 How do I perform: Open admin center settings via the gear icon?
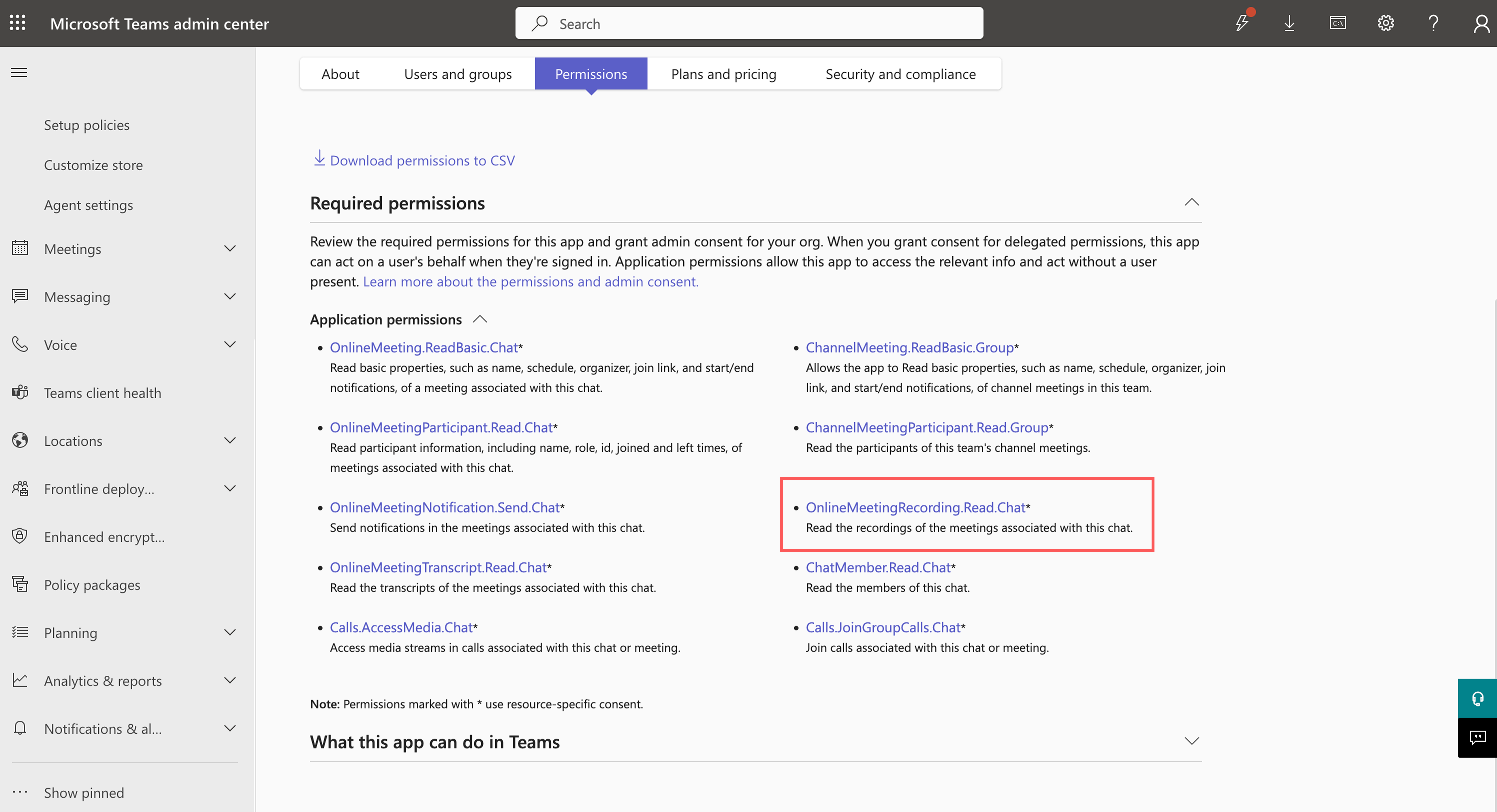tap(1385, 23)
